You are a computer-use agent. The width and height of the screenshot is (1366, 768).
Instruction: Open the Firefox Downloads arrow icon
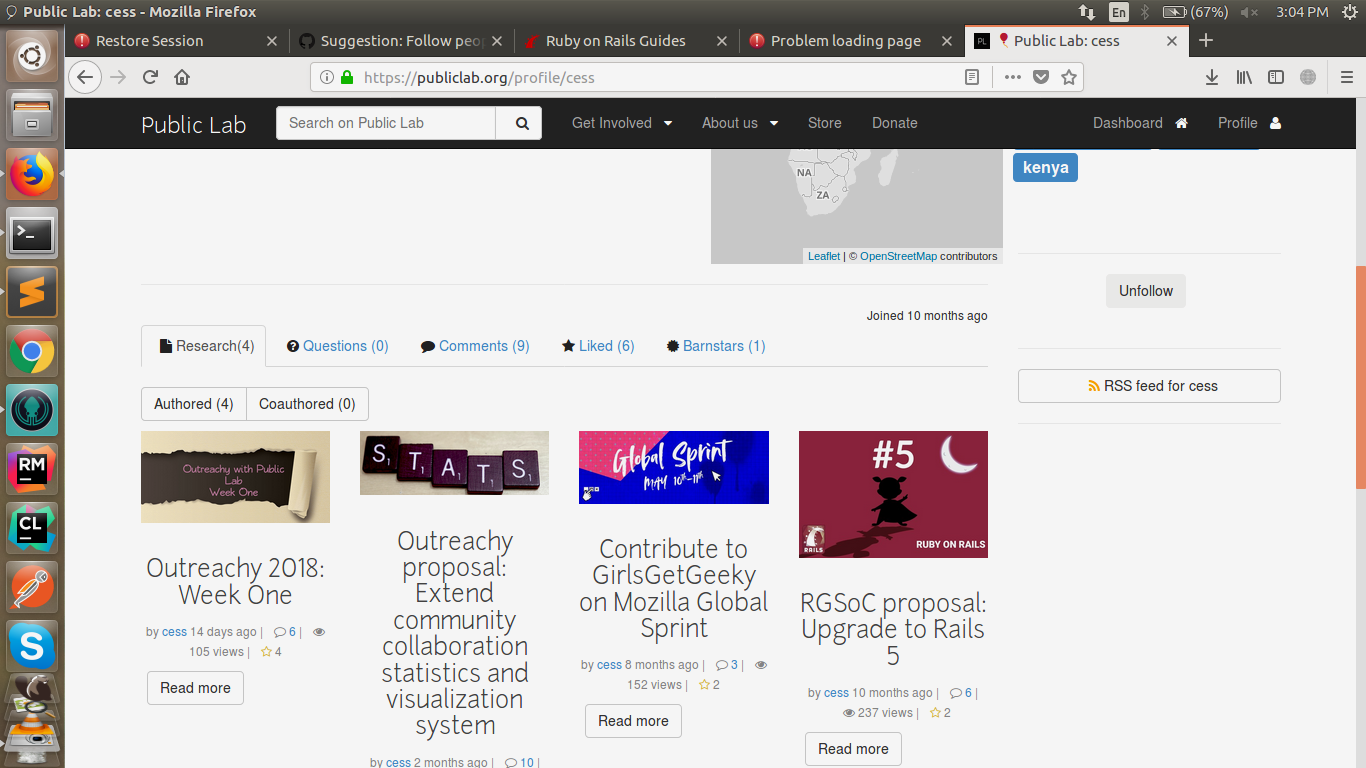[x=1211, y=77]
